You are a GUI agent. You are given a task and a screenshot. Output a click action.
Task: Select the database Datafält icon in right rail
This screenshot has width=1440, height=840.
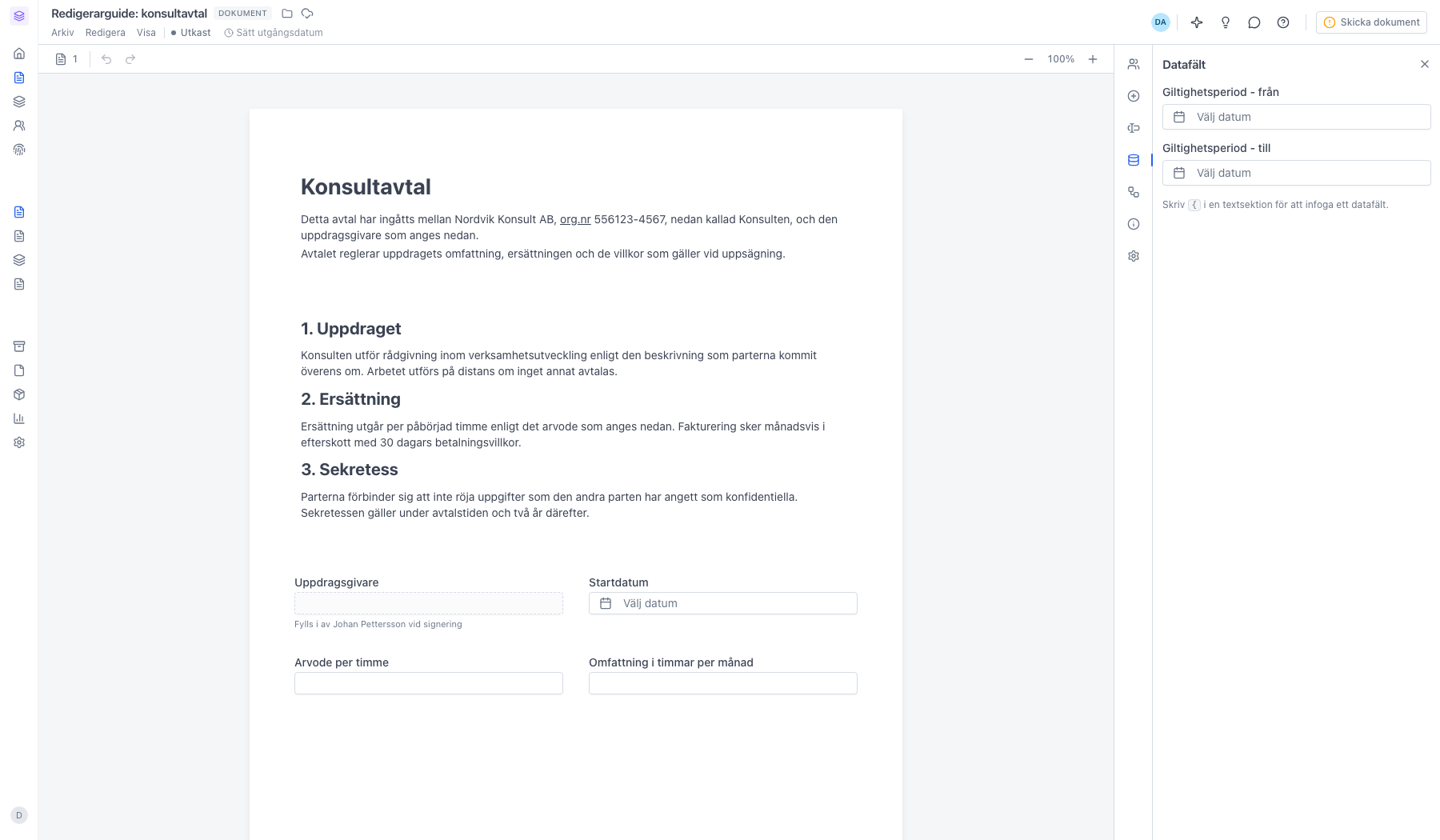pyautogui.click(x=1134, y=160)
